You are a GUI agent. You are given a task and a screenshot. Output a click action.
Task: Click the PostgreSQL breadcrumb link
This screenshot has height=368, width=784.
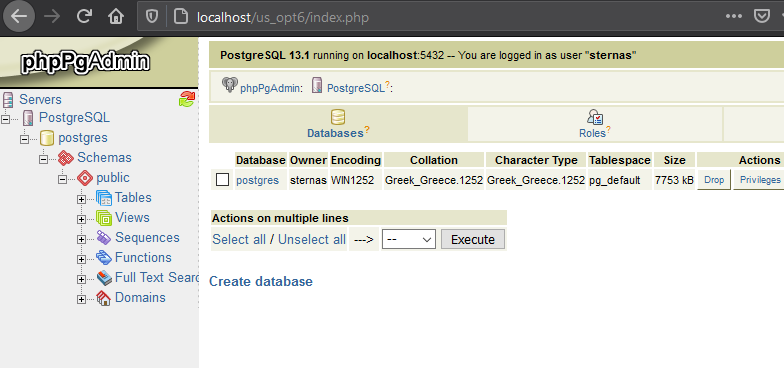[x=356, y=88]
